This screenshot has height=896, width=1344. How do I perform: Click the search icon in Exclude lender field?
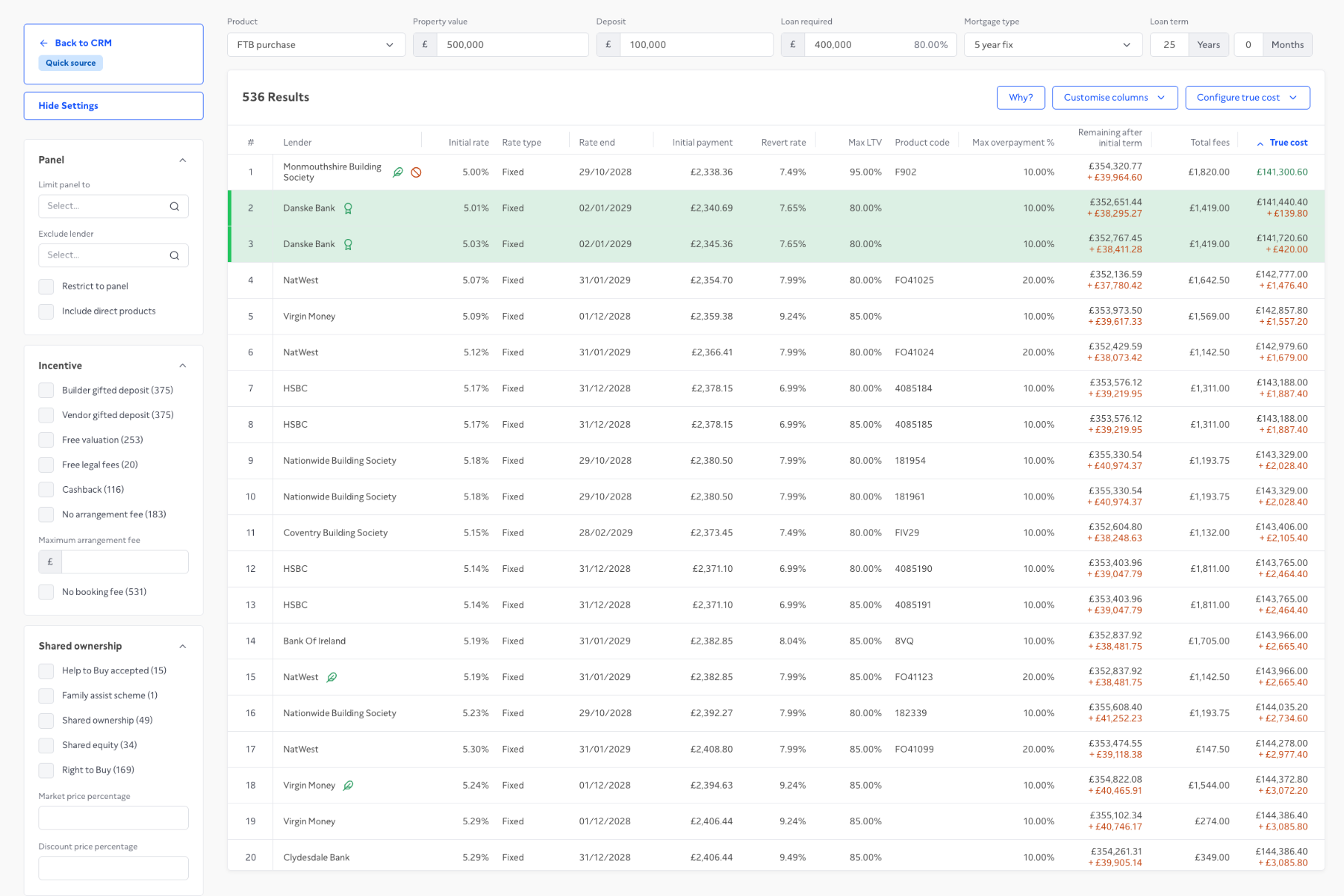pos(175,255)
